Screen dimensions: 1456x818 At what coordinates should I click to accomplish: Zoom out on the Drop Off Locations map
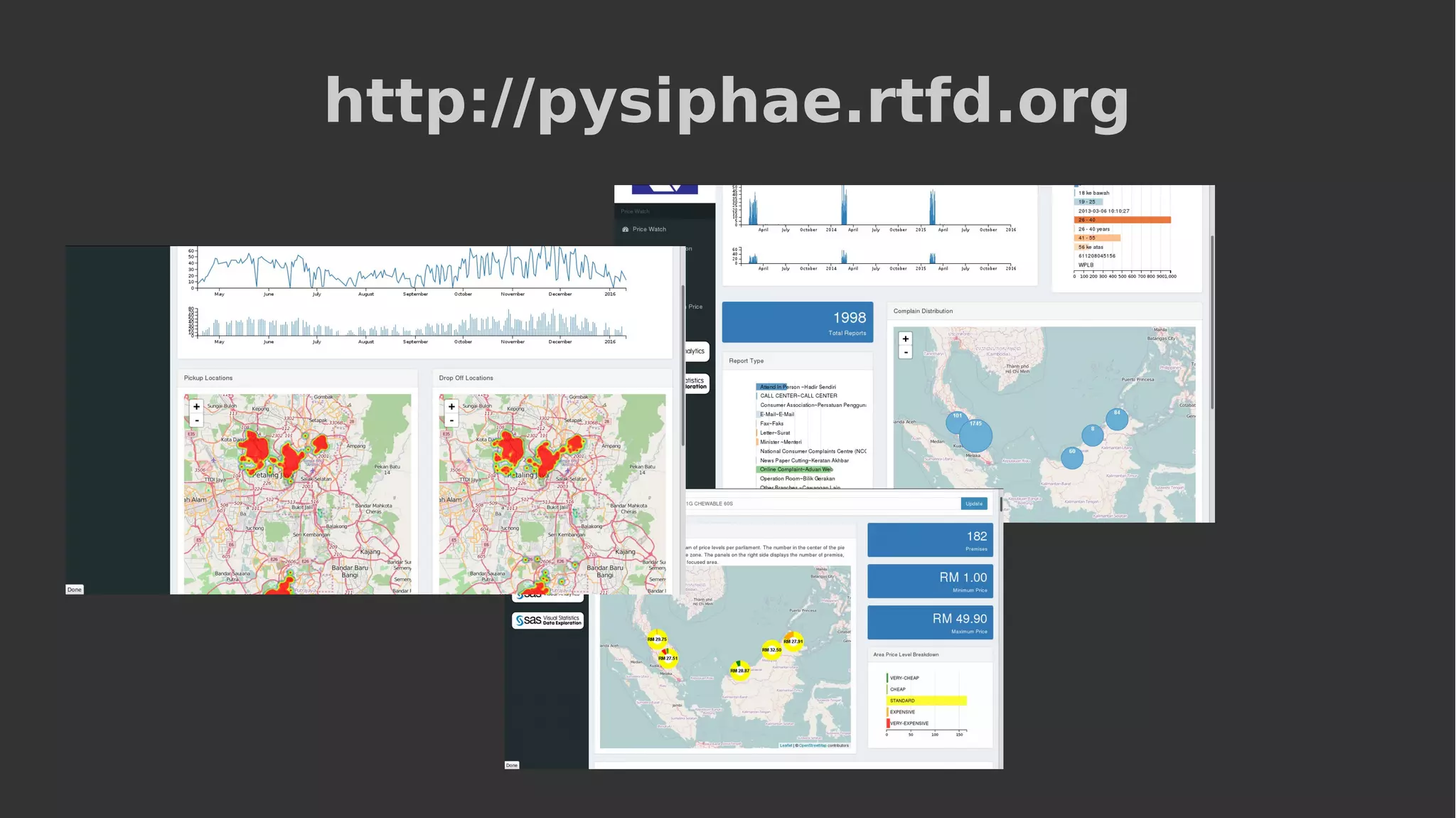[451, 420]
